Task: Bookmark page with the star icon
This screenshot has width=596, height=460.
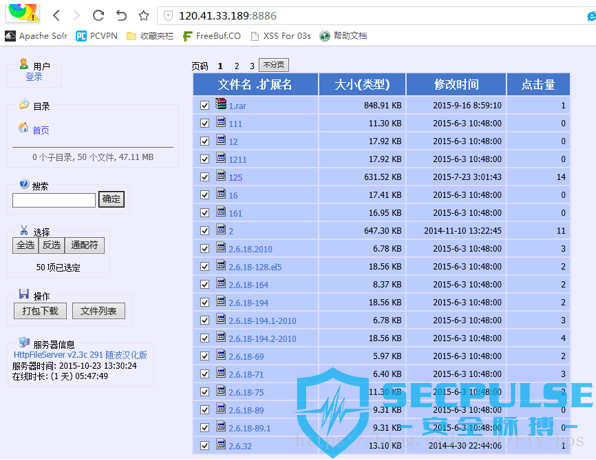Action: point(144,16)
